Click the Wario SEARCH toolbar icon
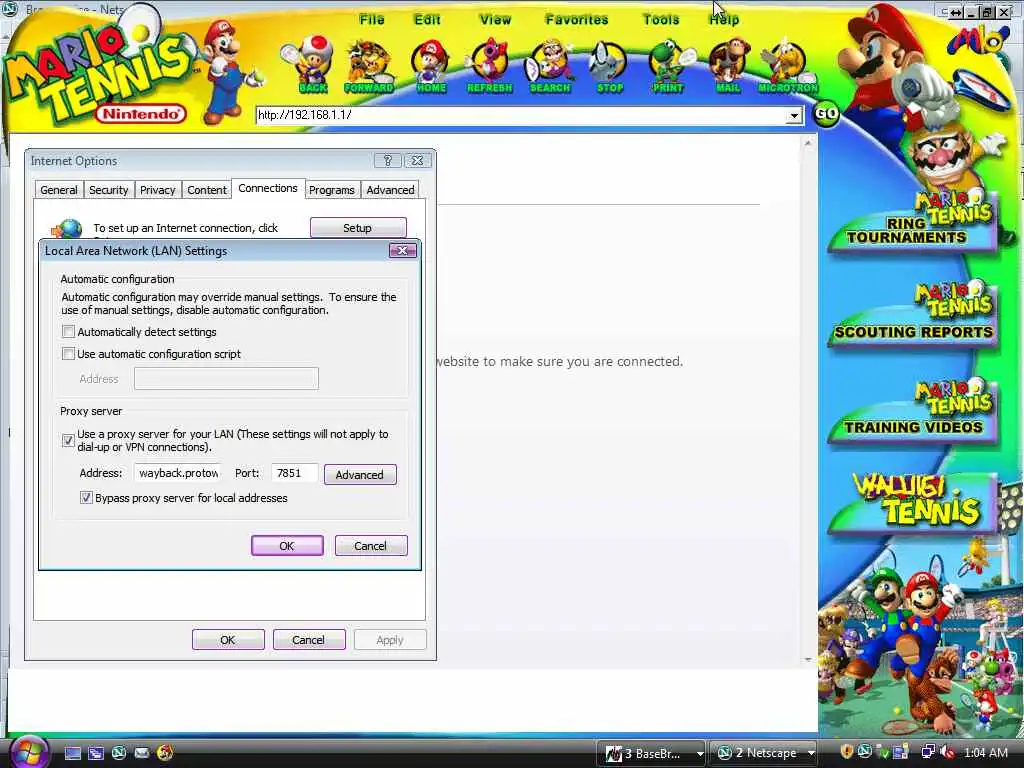This screenshot has width=1024, height=768. pos(550,65)
